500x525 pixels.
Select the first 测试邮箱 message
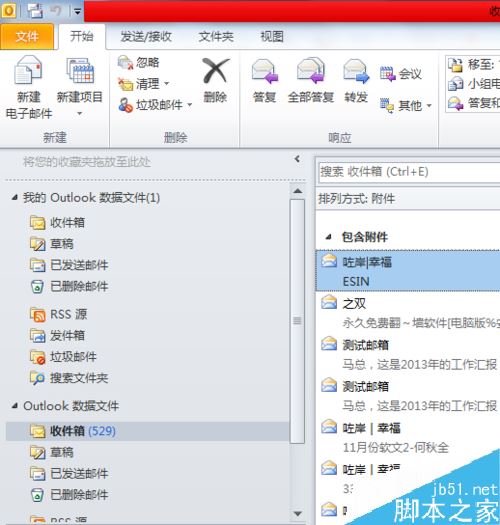(x=408, y=354)
